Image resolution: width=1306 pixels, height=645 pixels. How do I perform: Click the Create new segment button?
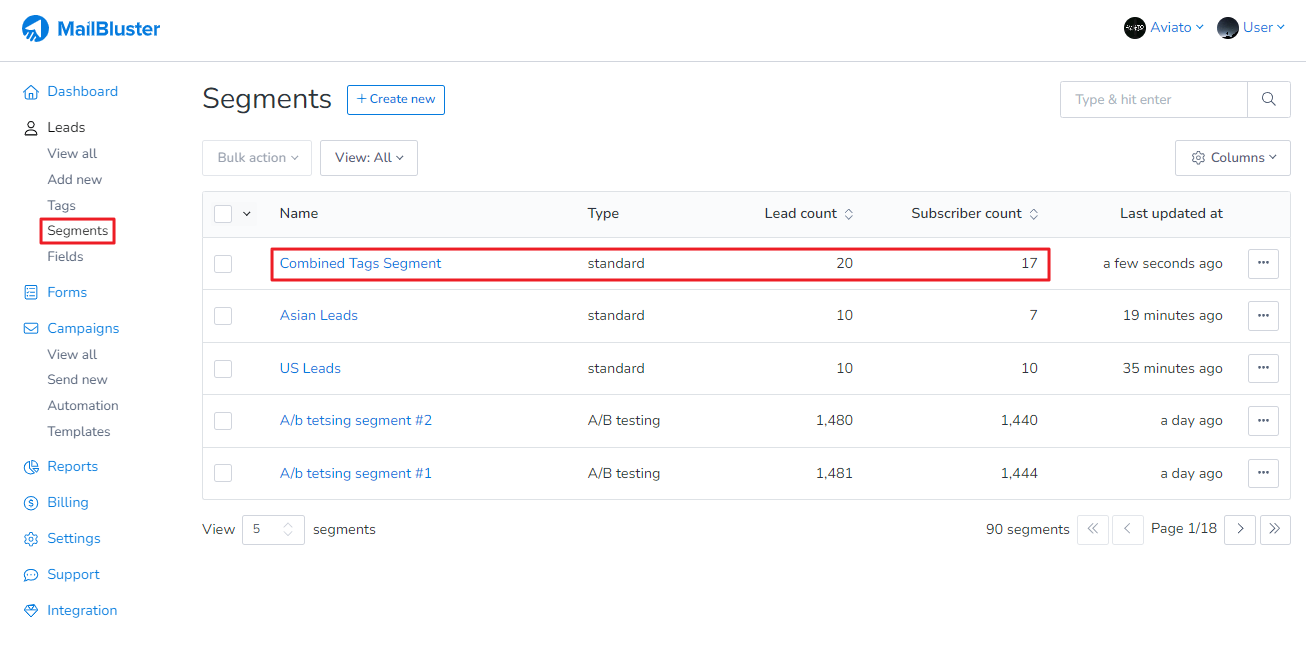(x=395, y=100)
